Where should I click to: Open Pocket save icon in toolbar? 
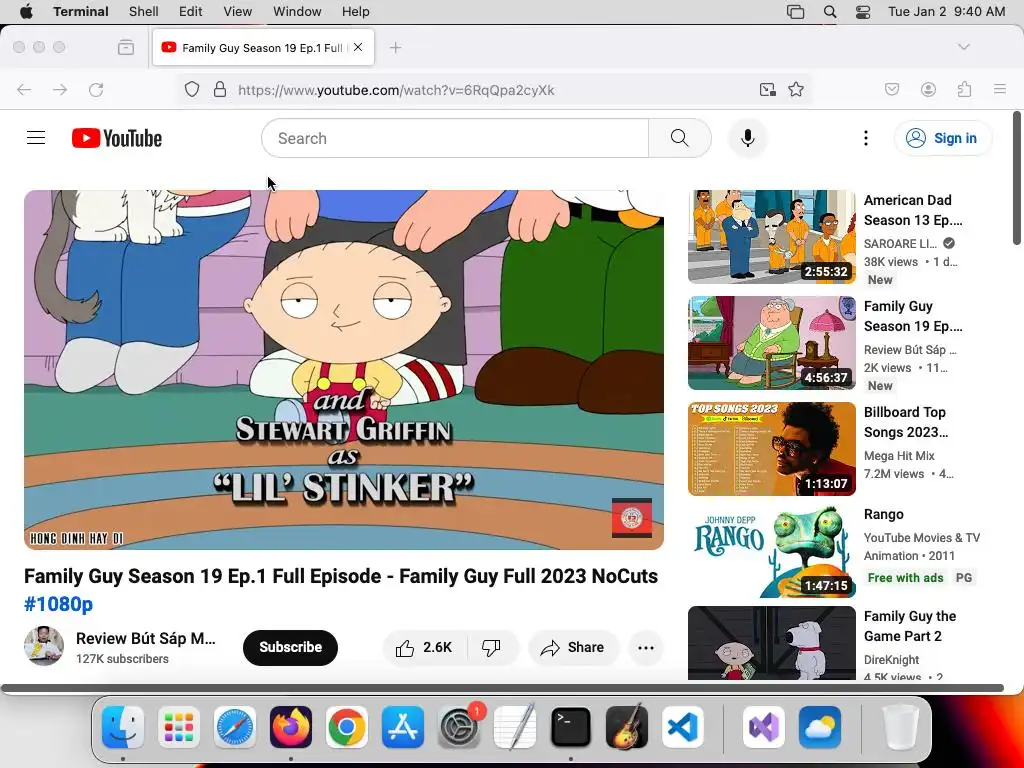tap(891, 89)
